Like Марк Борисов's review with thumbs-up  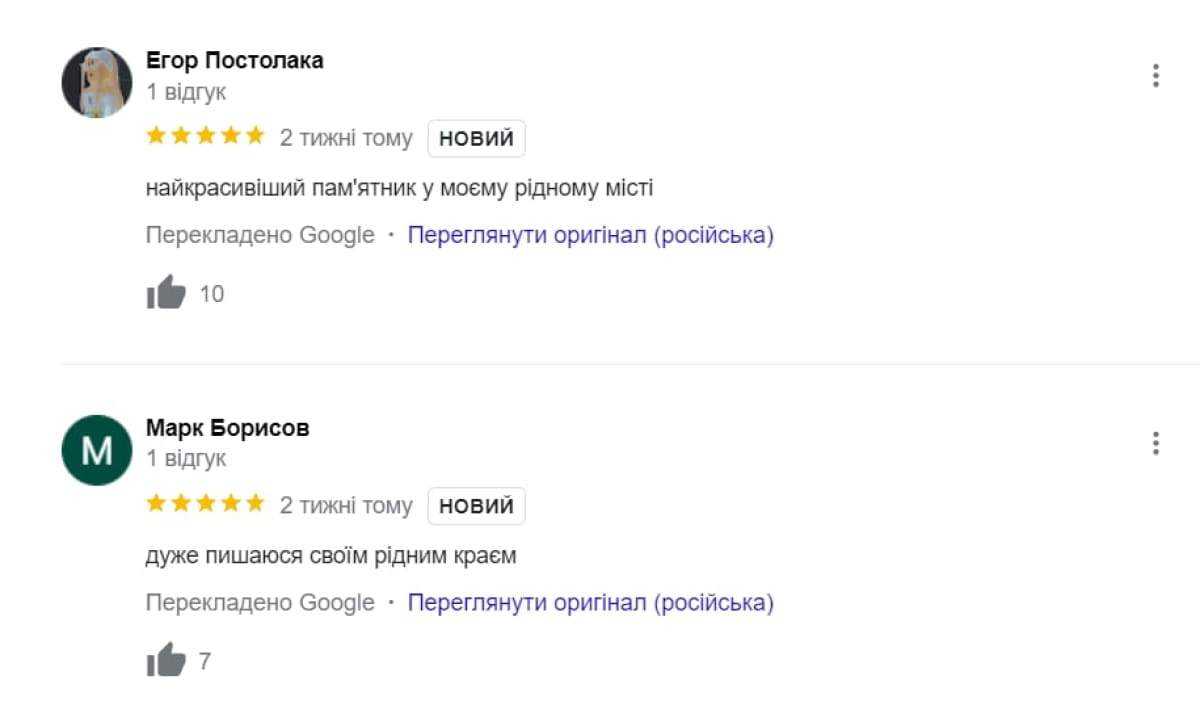(167, 660)
